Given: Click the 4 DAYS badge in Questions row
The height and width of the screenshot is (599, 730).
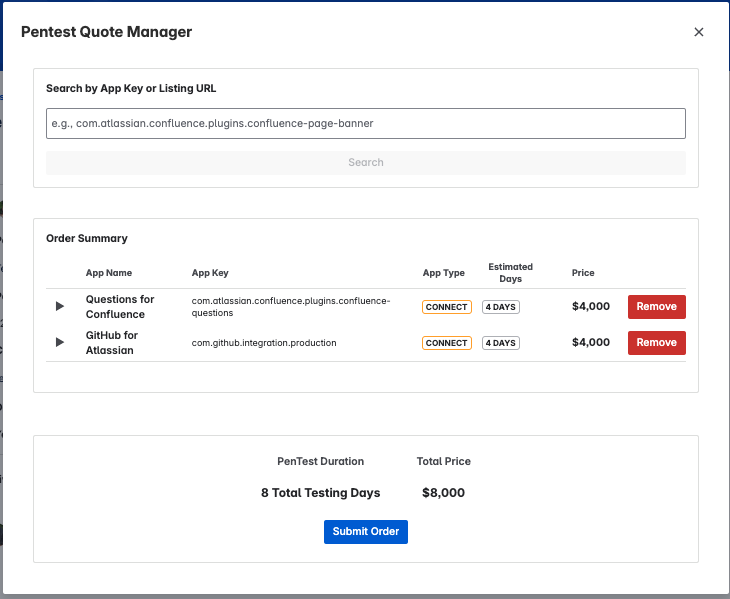Looking at the screenshot, I should pos(500,307).
